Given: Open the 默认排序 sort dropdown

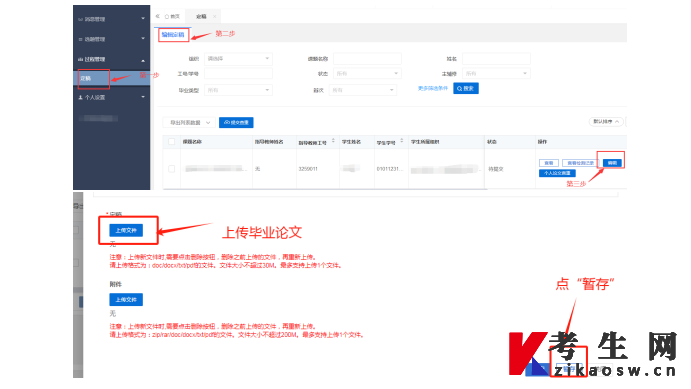Looking at the screenshot, I should click(606, 122).
